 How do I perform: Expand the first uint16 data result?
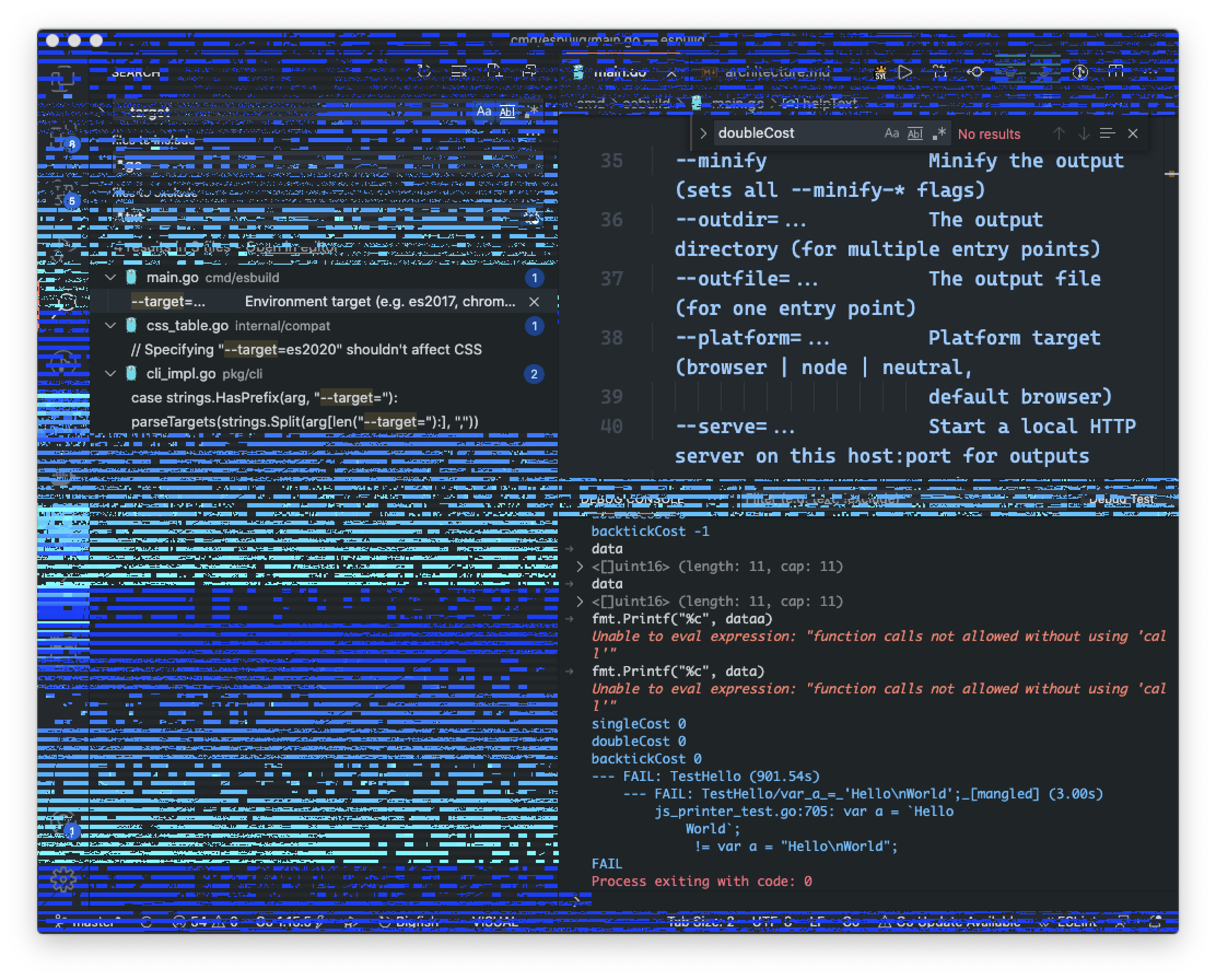[581, 566]
